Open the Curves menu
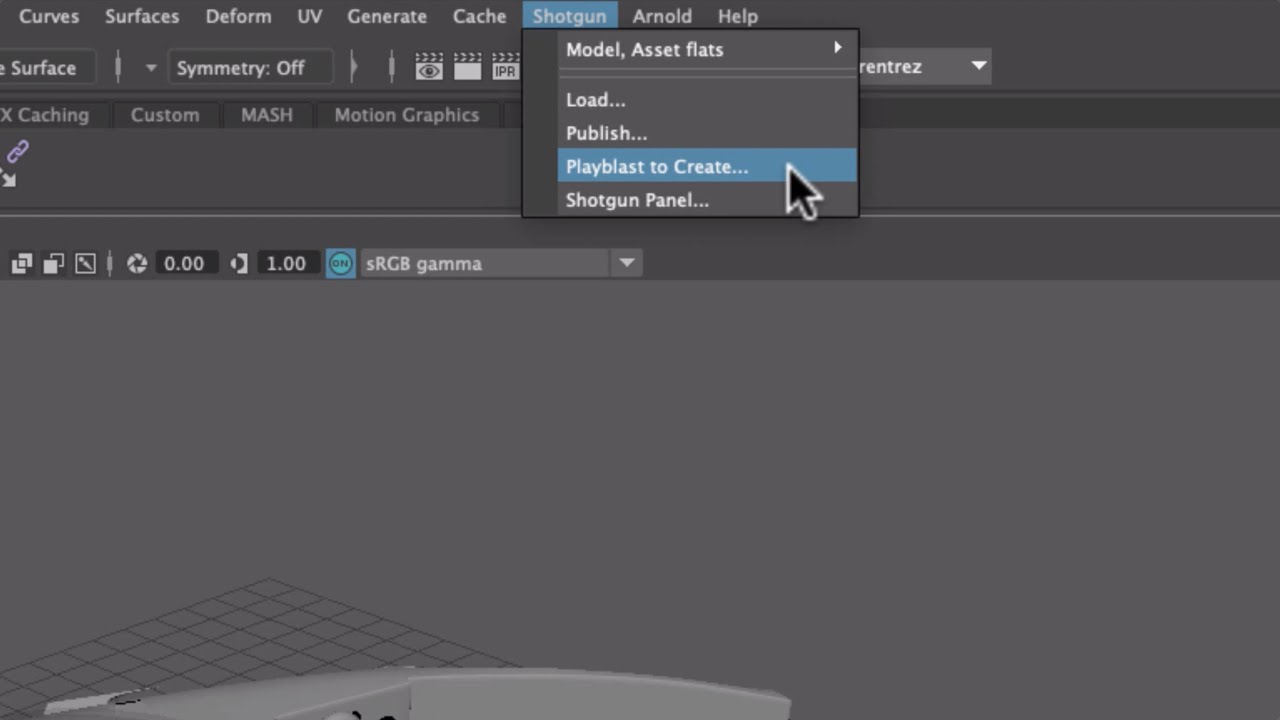1280x720 pixels. click(49, 16)
